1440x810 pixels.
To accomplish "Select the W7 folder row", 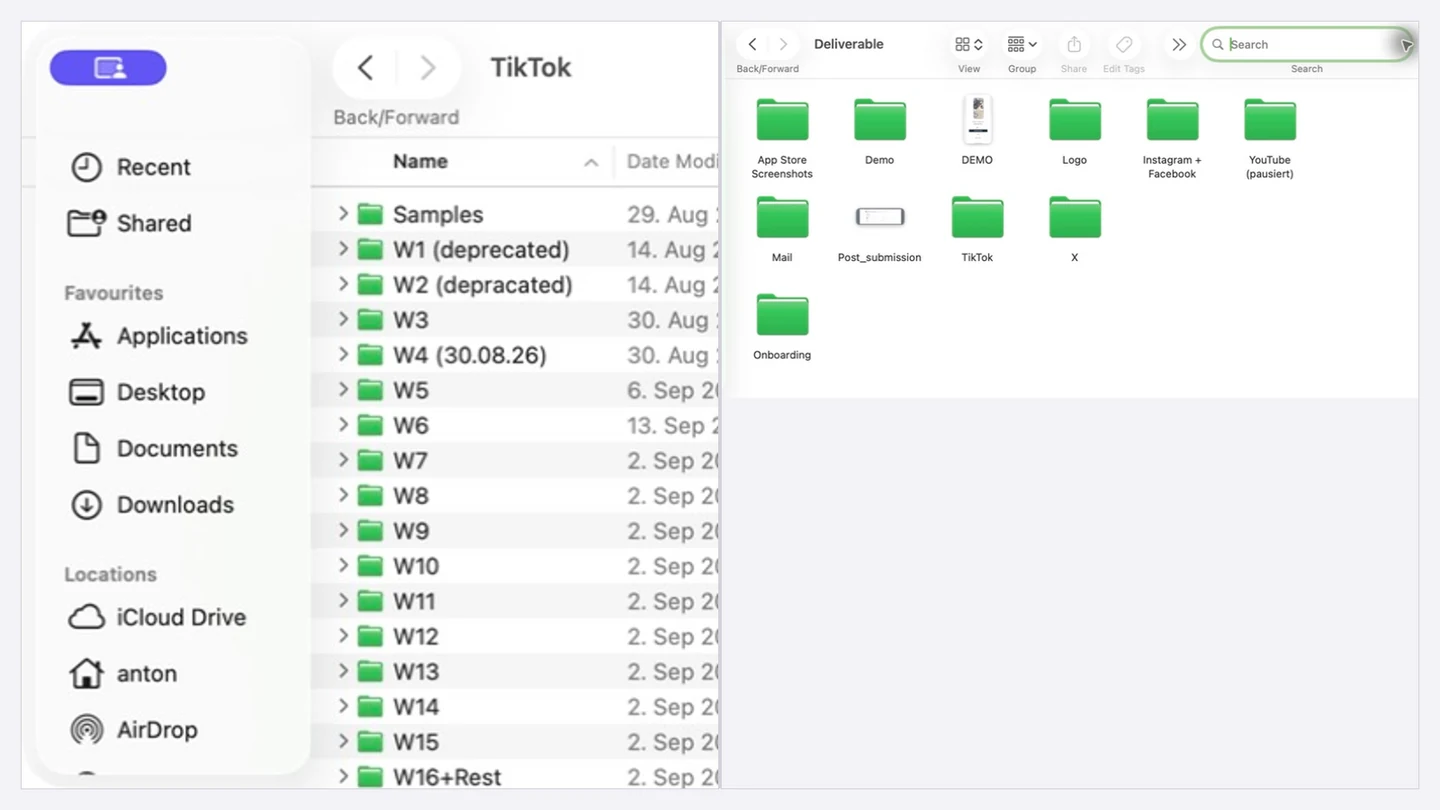I will click(x=516, y=460).
